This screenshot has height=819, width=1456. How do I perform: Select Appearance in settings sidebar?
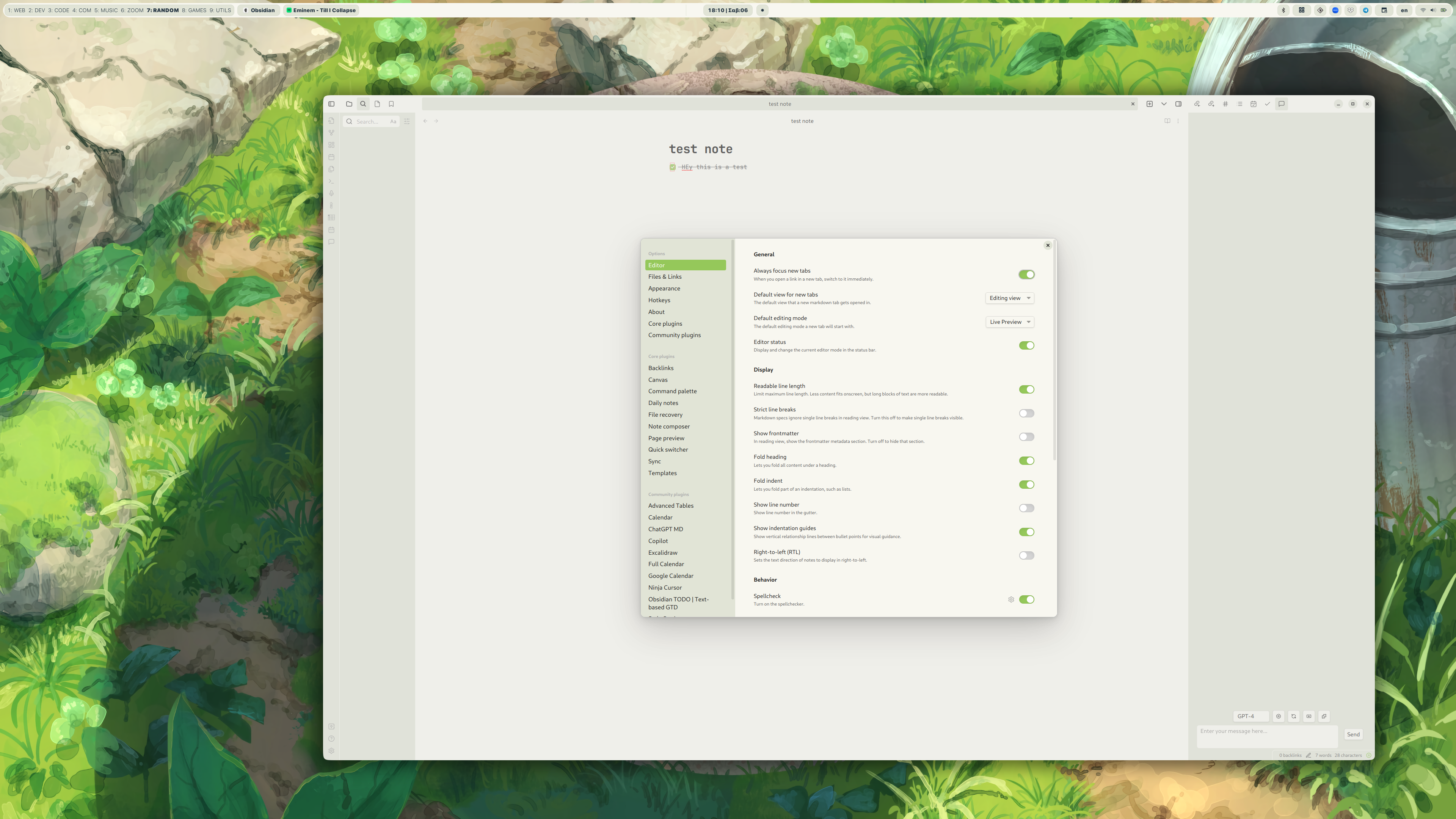(x=664, y=288)
